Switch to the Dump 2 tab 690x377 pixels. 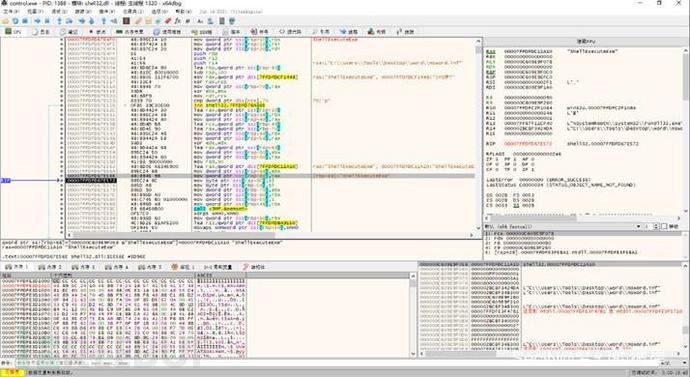pos(50,267)
